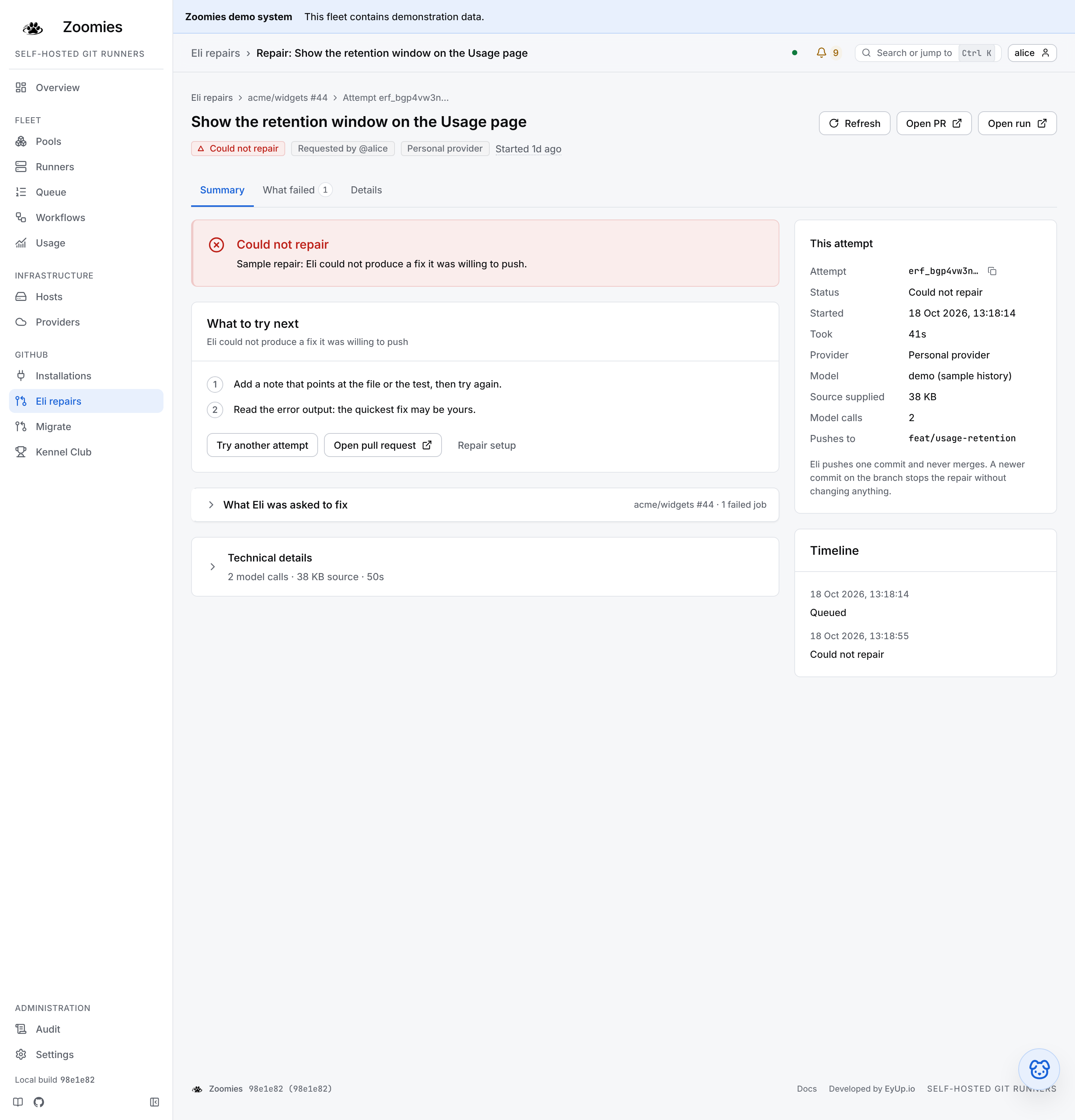
Task: Copy the attempt ID erf_bgp4vw3n
Action: click(x=992, y=271)
